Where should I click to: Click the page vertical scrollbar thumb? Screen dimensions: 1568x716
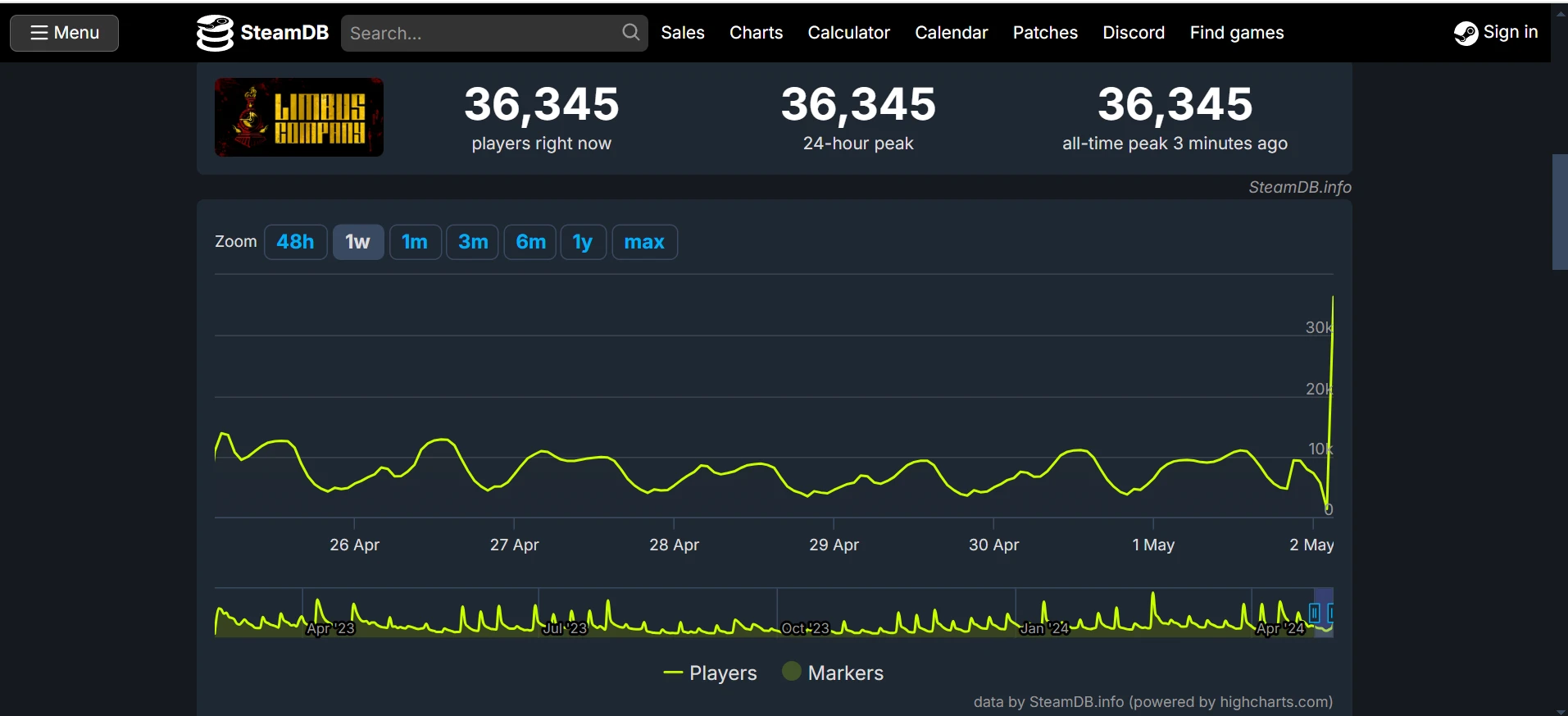click(x=1560, y=212)
